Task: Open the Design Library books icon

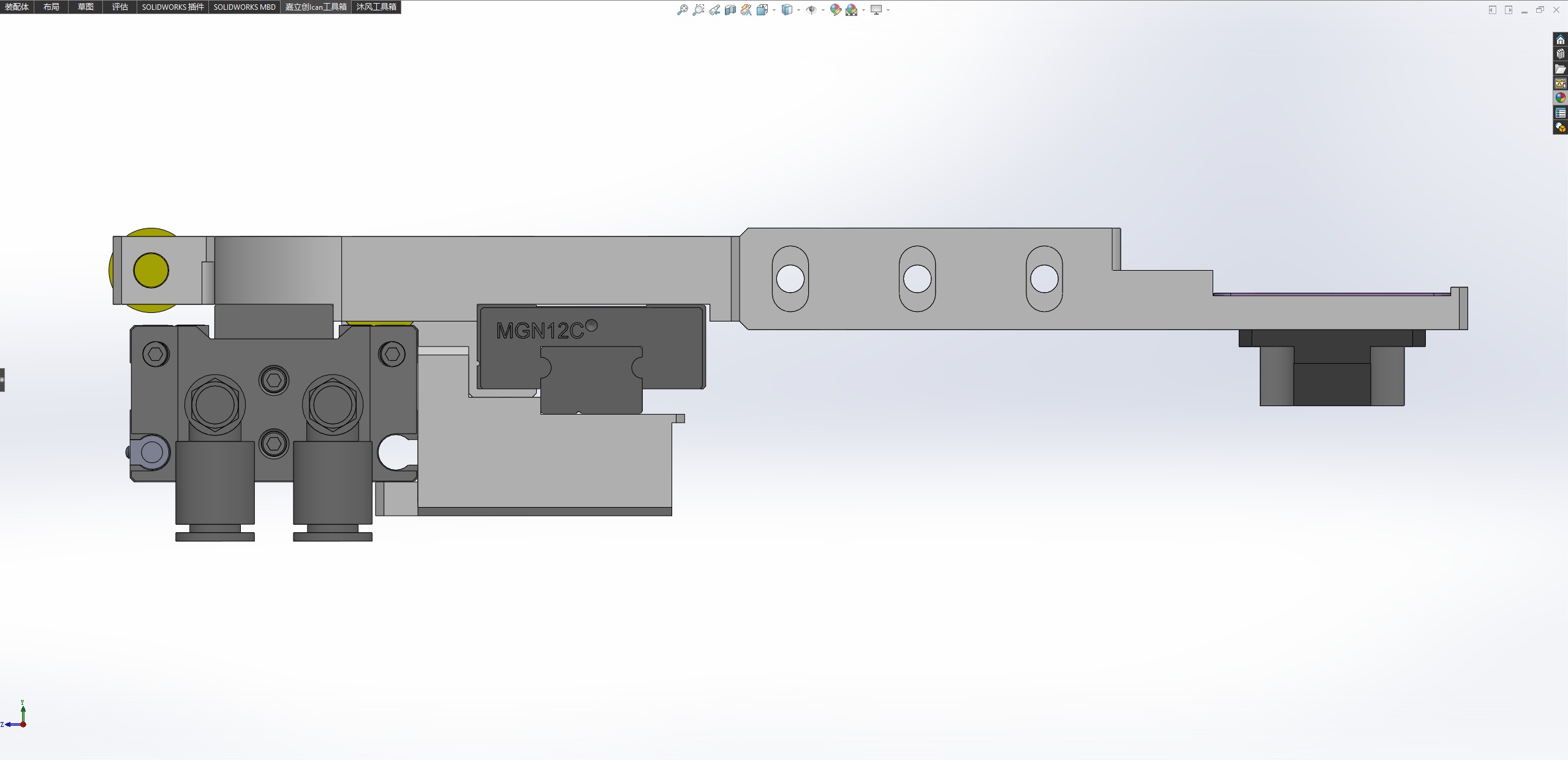Action: coord(1560,54)
